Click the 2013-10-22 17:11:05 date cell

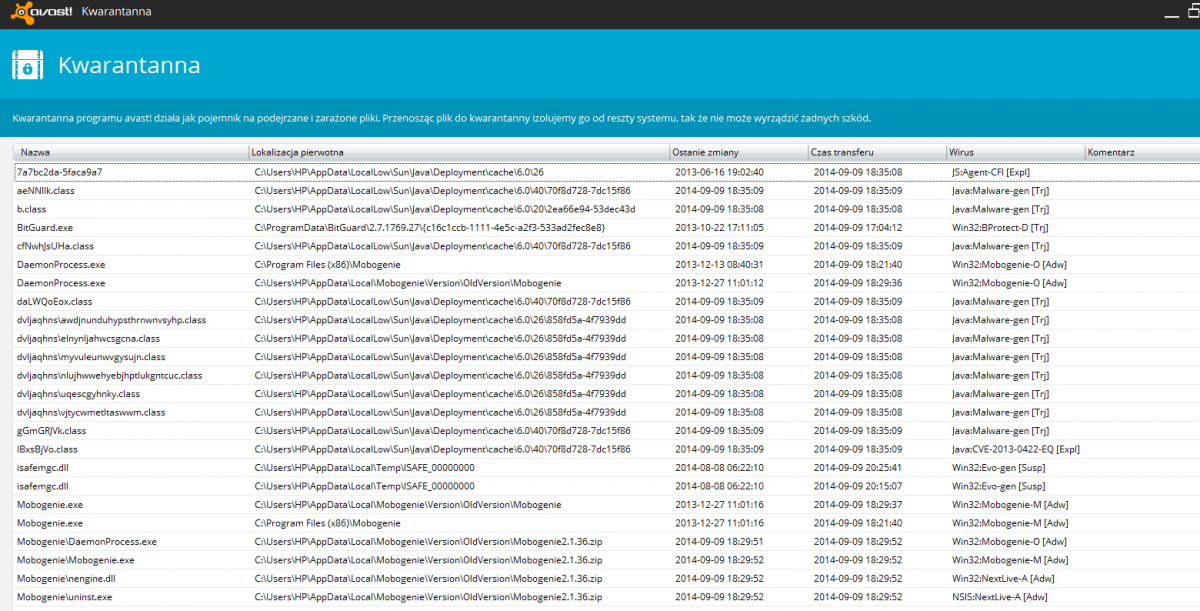718,227
